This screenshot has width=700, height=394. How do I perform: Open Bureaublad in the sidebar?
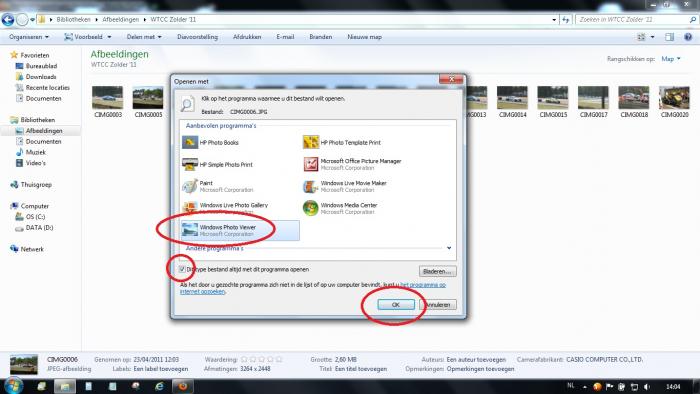tap(41, 66)
